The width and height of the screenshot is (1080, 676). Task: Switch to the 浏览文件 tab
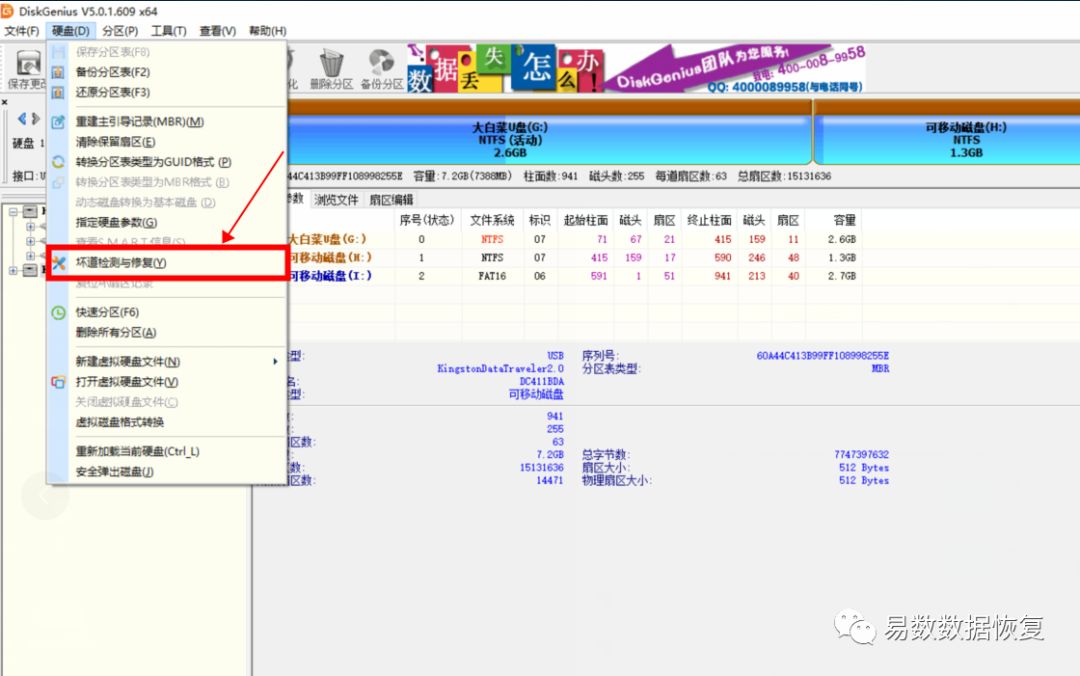click(336, 200)
